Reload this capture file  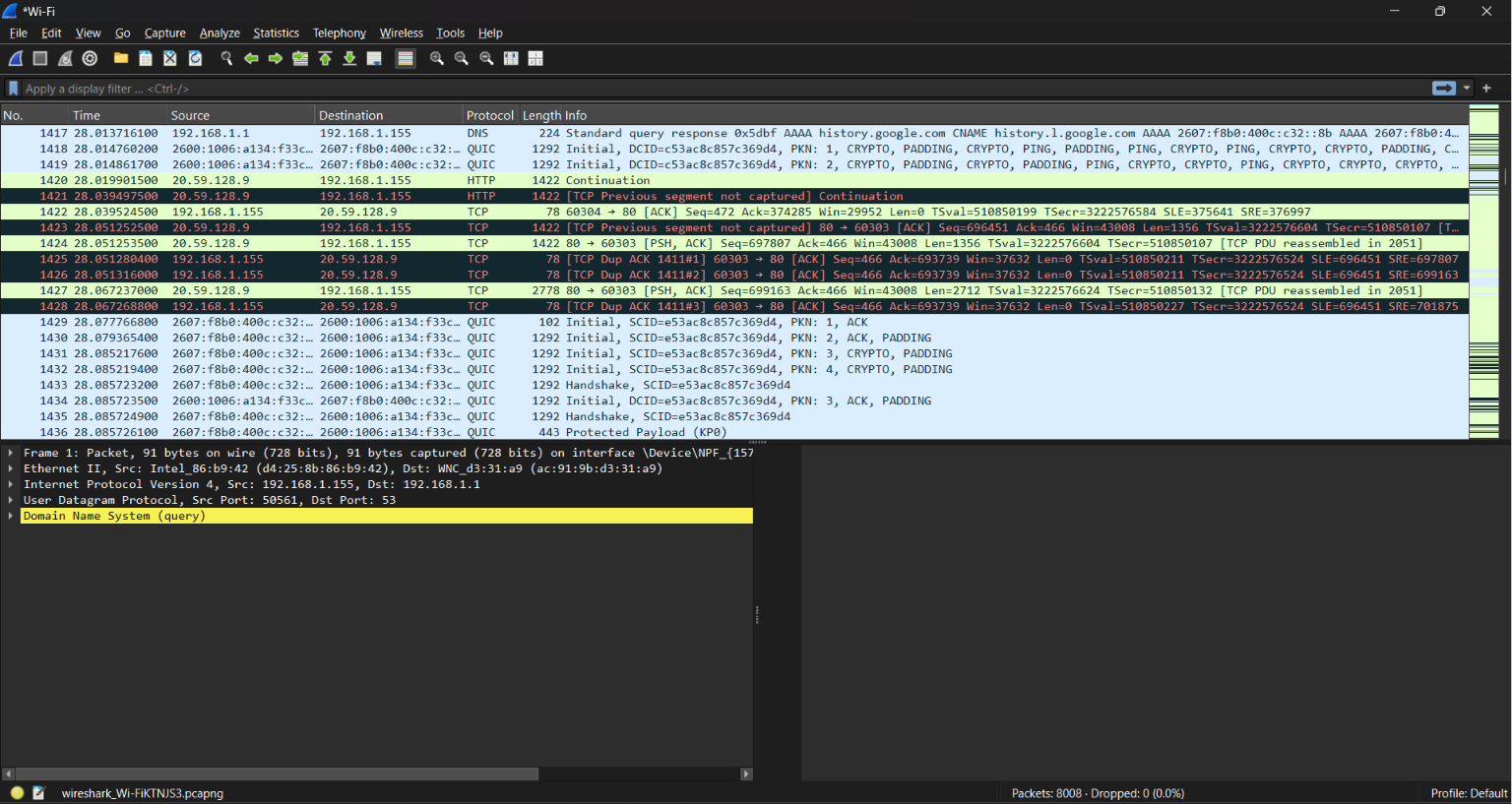[x=195, y=59]
